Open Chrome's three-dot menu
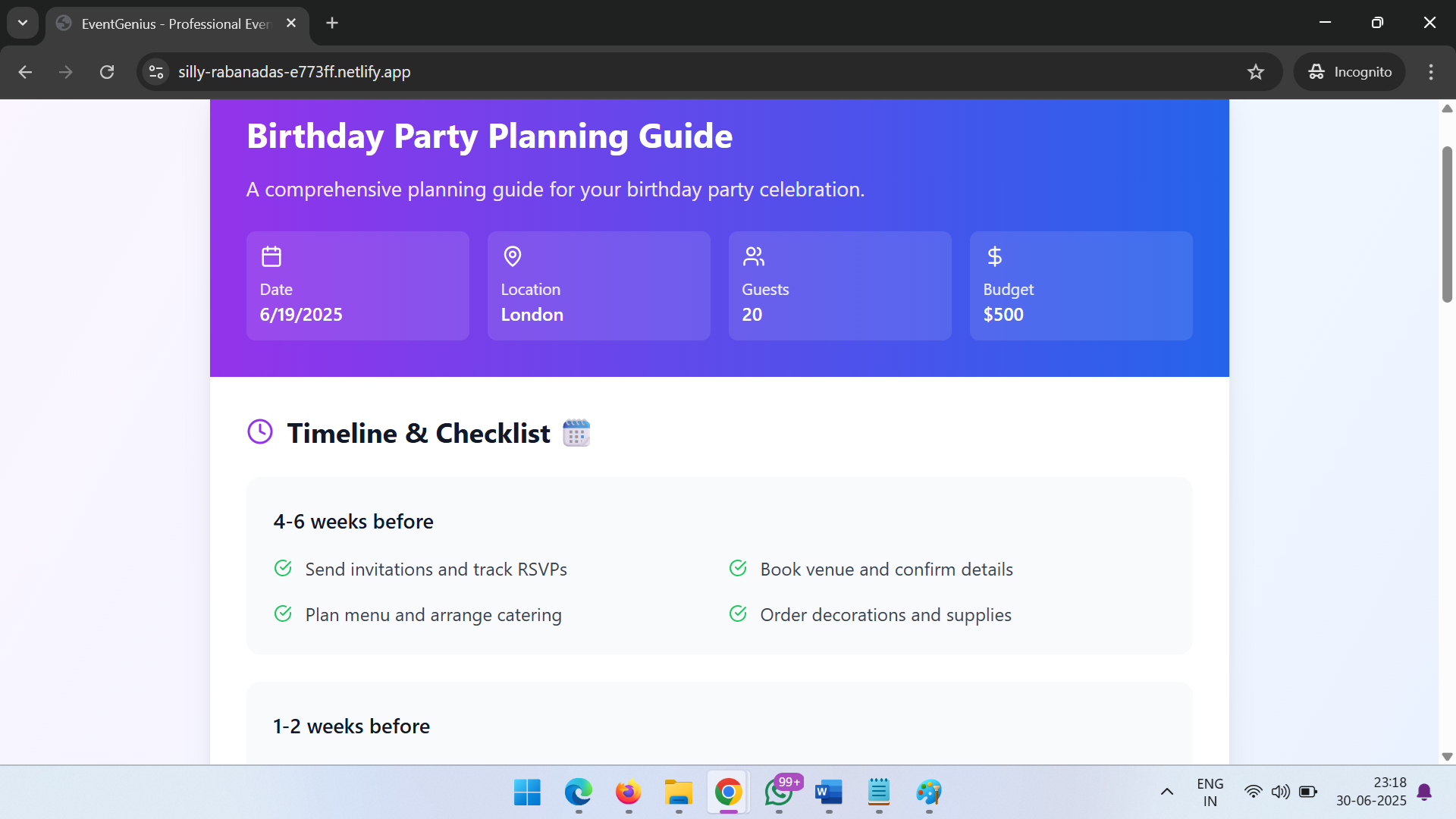Image resolution: width=1456 pixels, height=819 pixels. [1431, 72]
